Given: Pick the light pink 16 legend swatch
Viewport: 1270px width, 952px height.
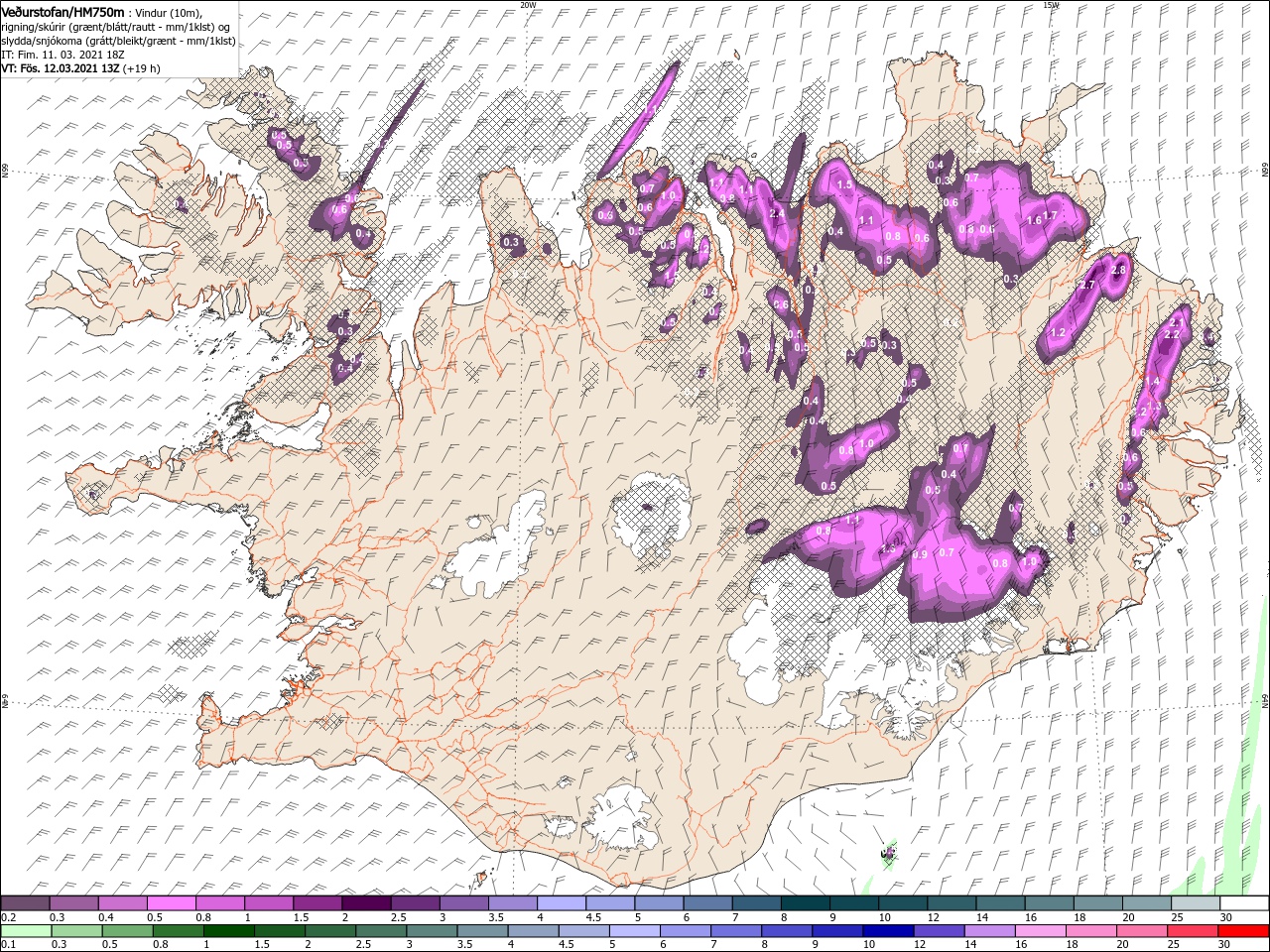Looking at the screenshot, I should tap(1040, 930).
